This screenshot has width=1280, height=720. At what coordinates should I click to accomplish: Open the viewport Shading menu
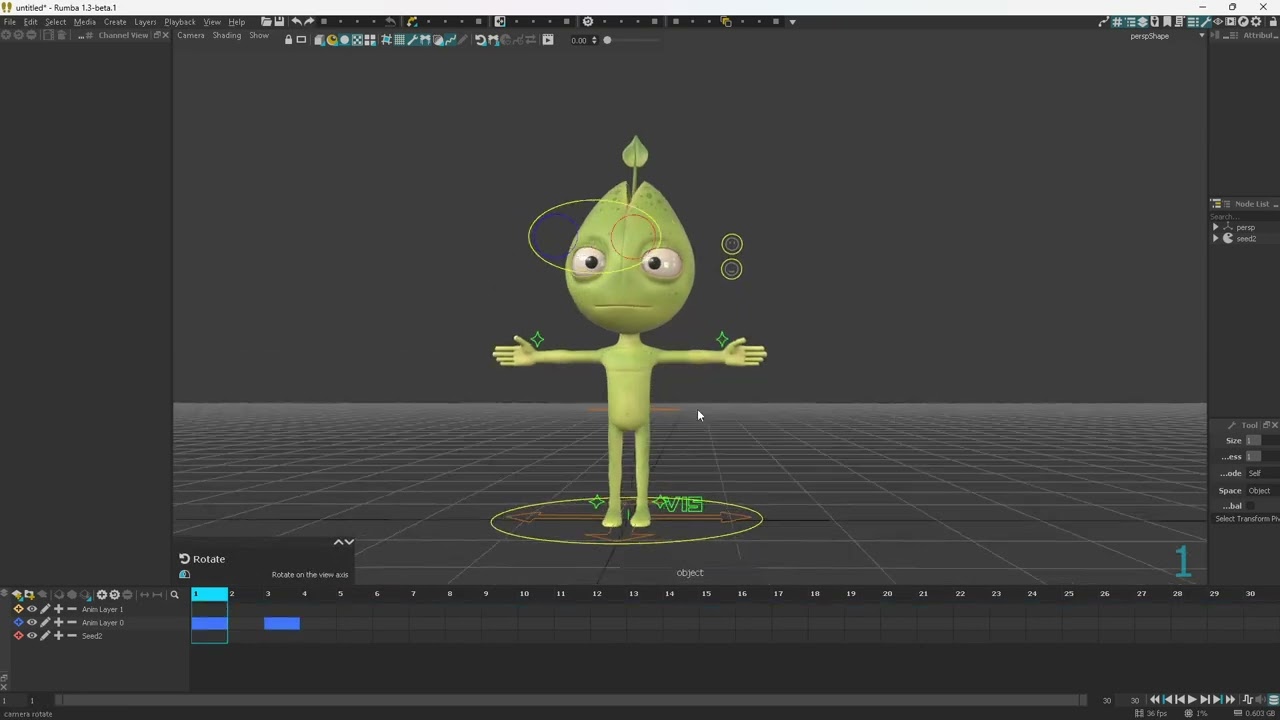[227, 36]
